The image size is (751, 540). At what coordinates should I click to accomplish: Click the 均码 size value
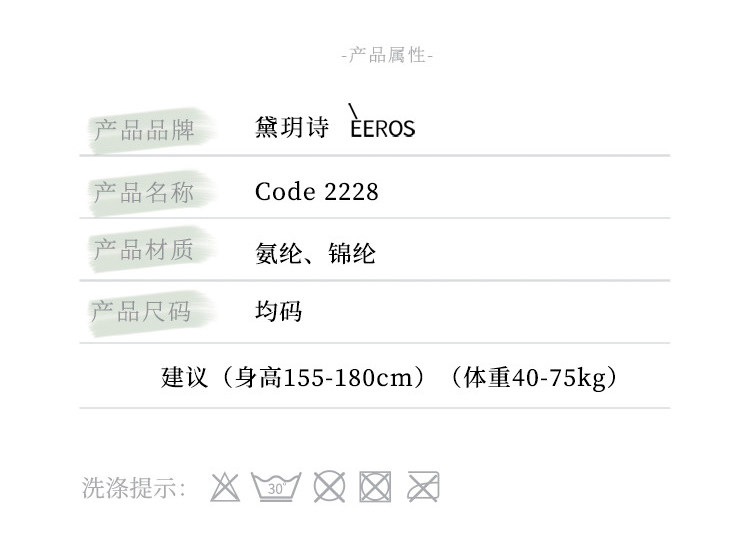278,312
